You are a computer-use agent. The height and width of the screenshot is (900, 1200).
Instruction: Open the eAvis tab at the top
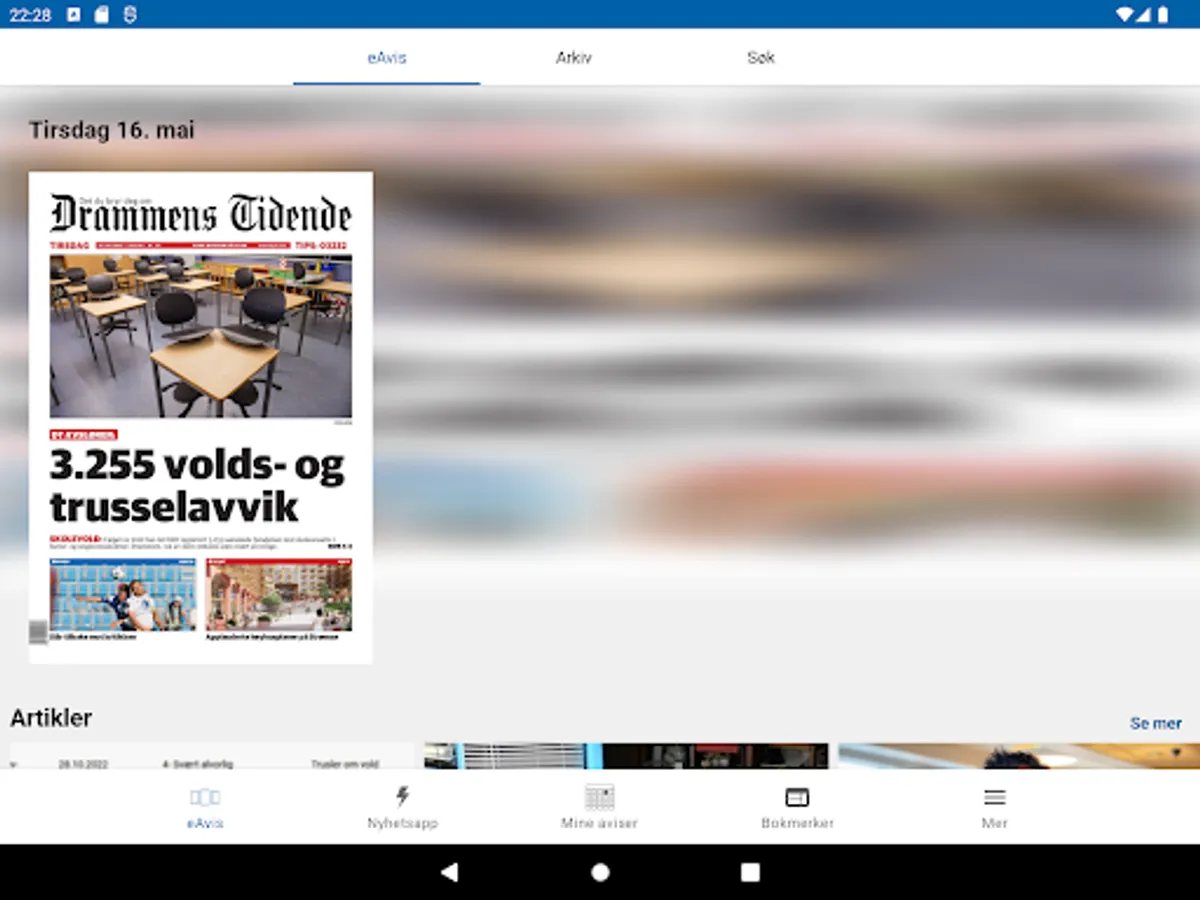[387, 57]
